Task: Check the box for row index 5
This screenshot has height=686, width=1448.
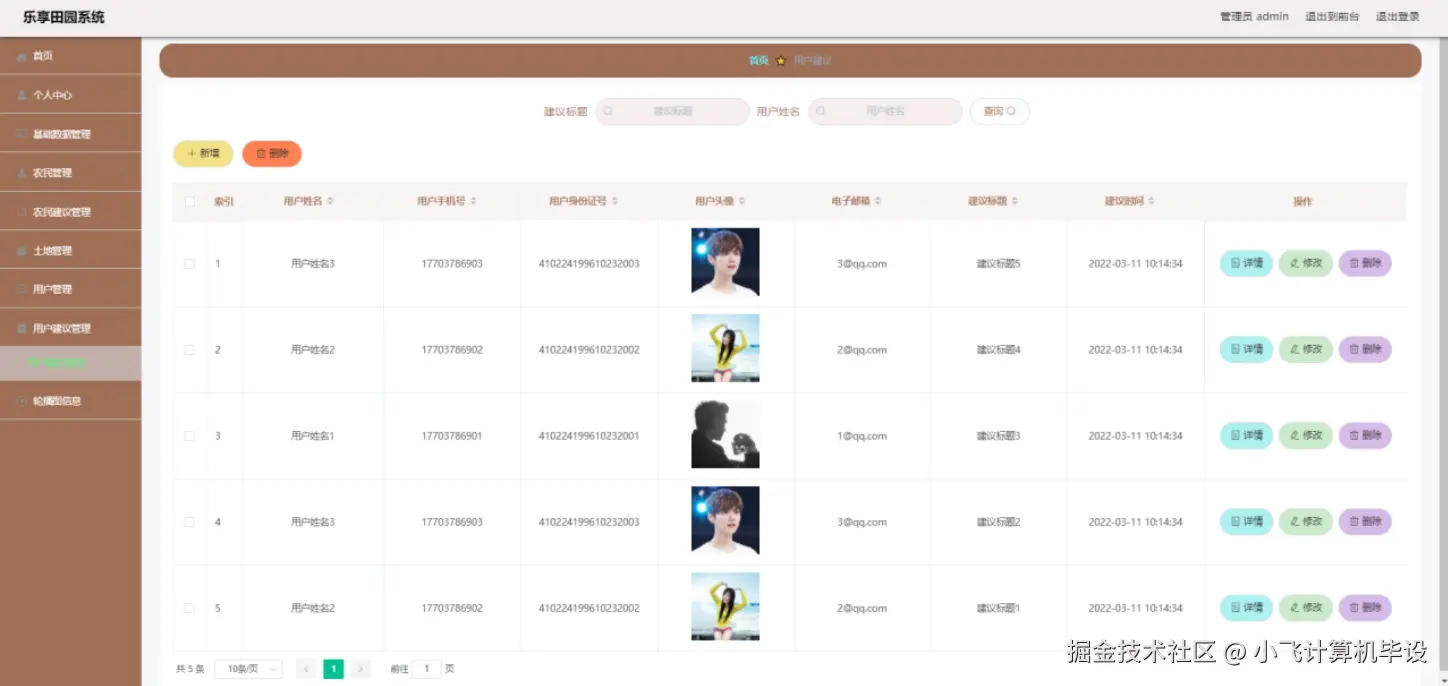Action: coord(190,608)
